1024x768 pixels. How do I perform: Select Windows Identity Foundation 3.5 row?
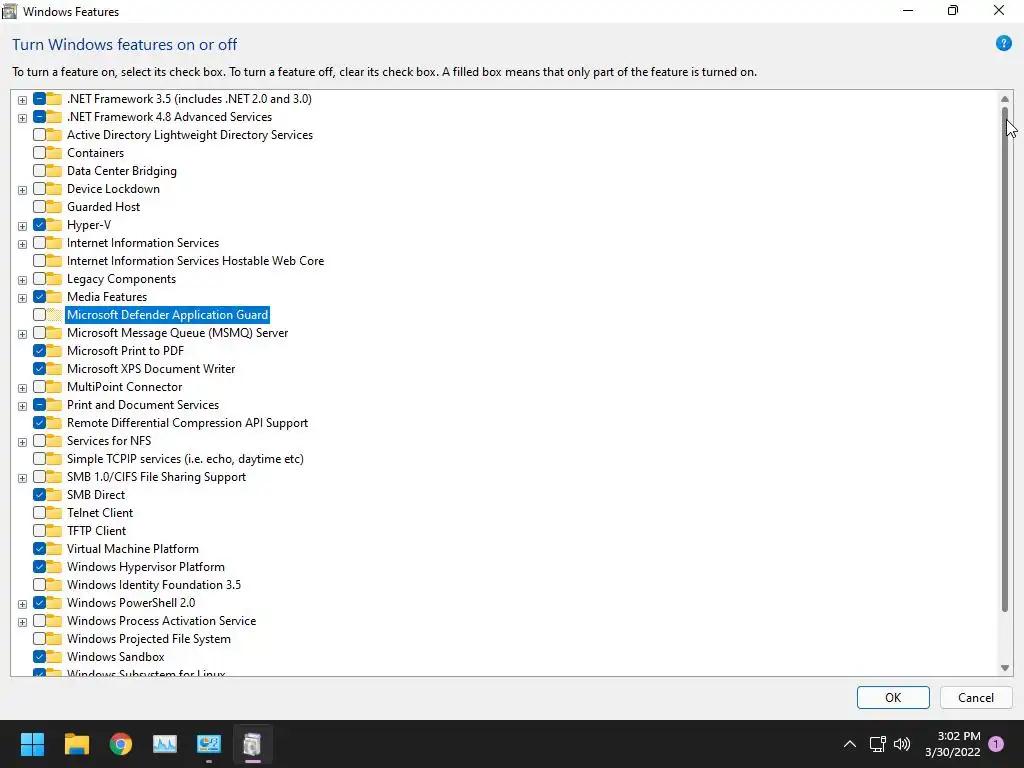click(x=153, y=585)
